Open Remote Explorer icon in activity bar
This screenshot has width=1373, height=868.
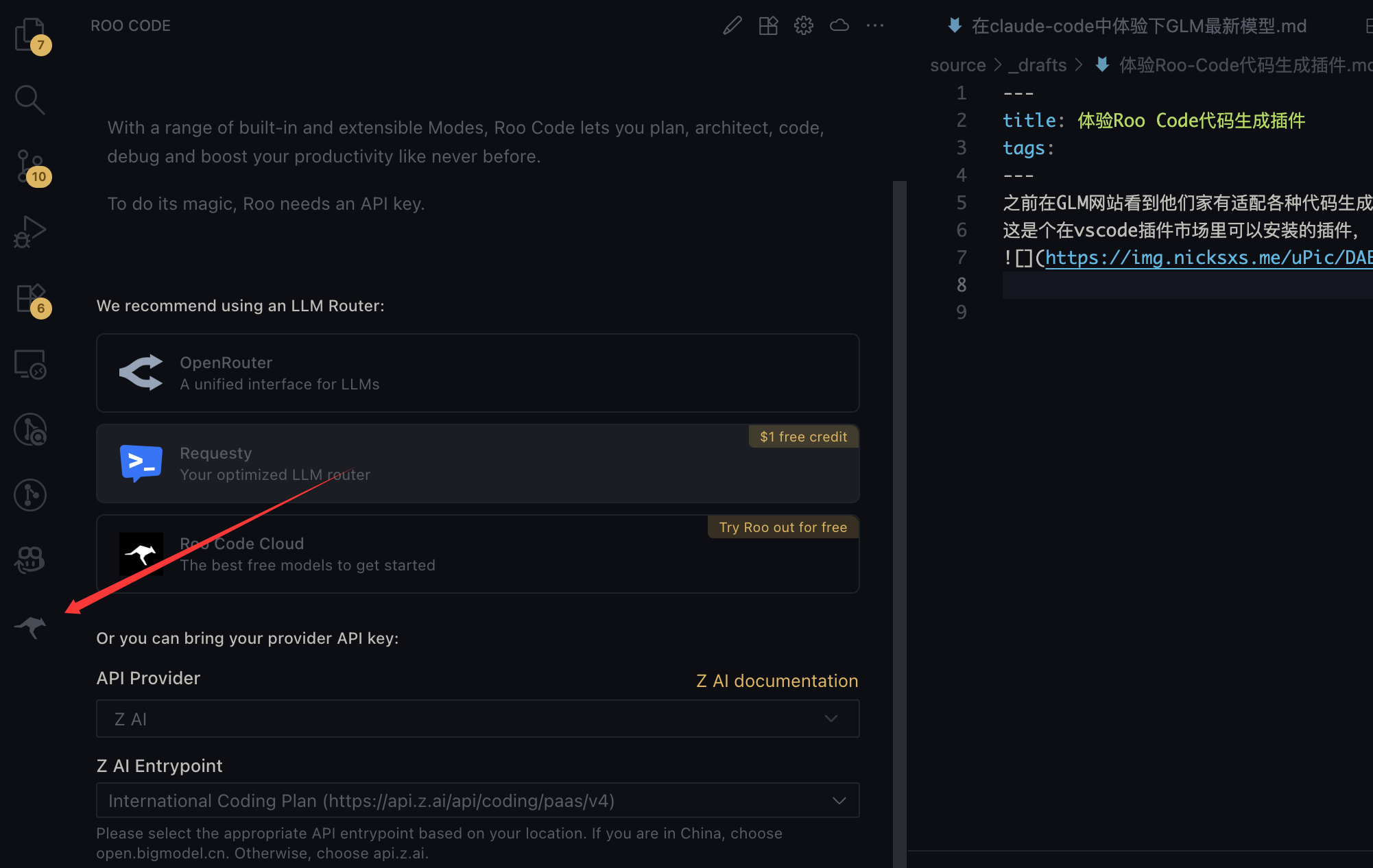coord(29,363)
